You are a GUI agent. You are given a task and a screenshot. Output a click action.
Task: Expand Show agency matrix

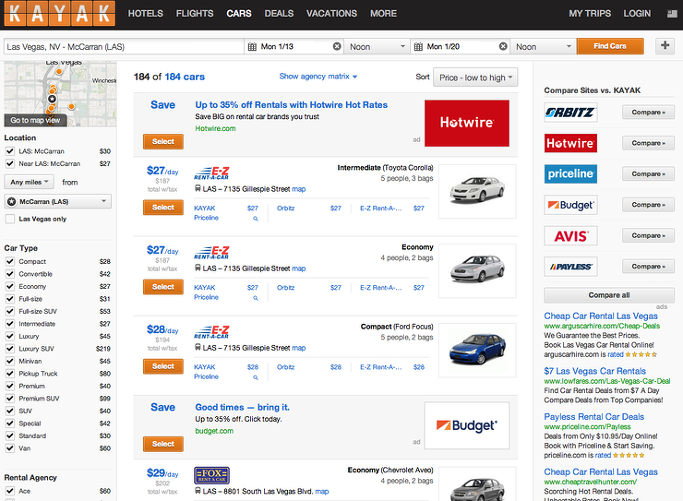pyautogui.click(x=318, y=76)
